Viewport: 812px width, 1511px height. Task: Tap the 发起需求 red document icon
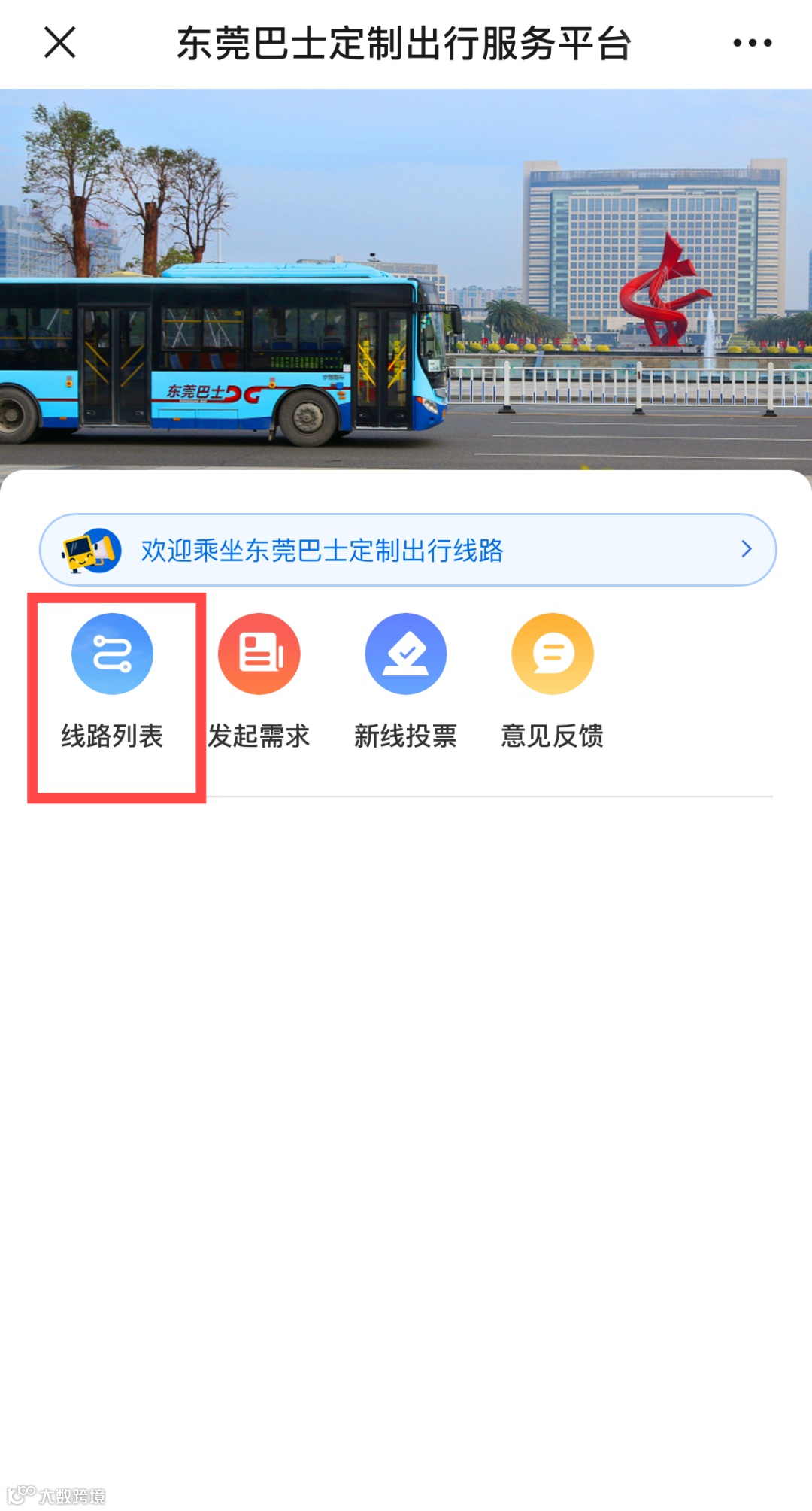pyautogui.click(x=259, y=654)
